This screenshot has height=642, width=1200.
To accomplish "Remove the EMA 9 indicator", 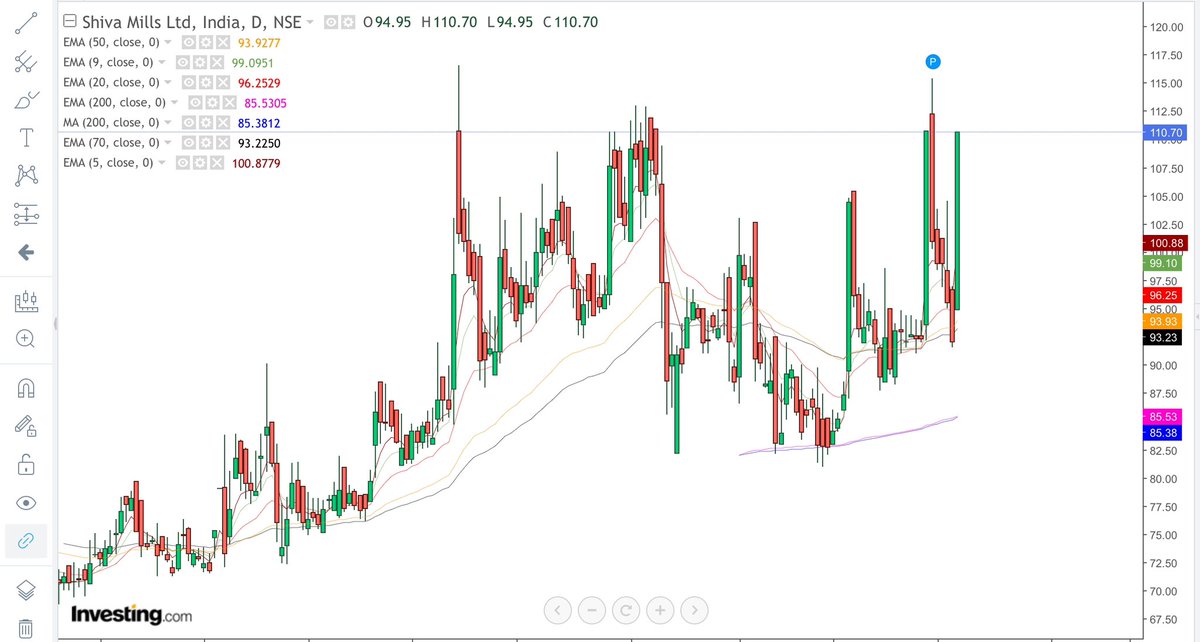I will pos(216,62).
